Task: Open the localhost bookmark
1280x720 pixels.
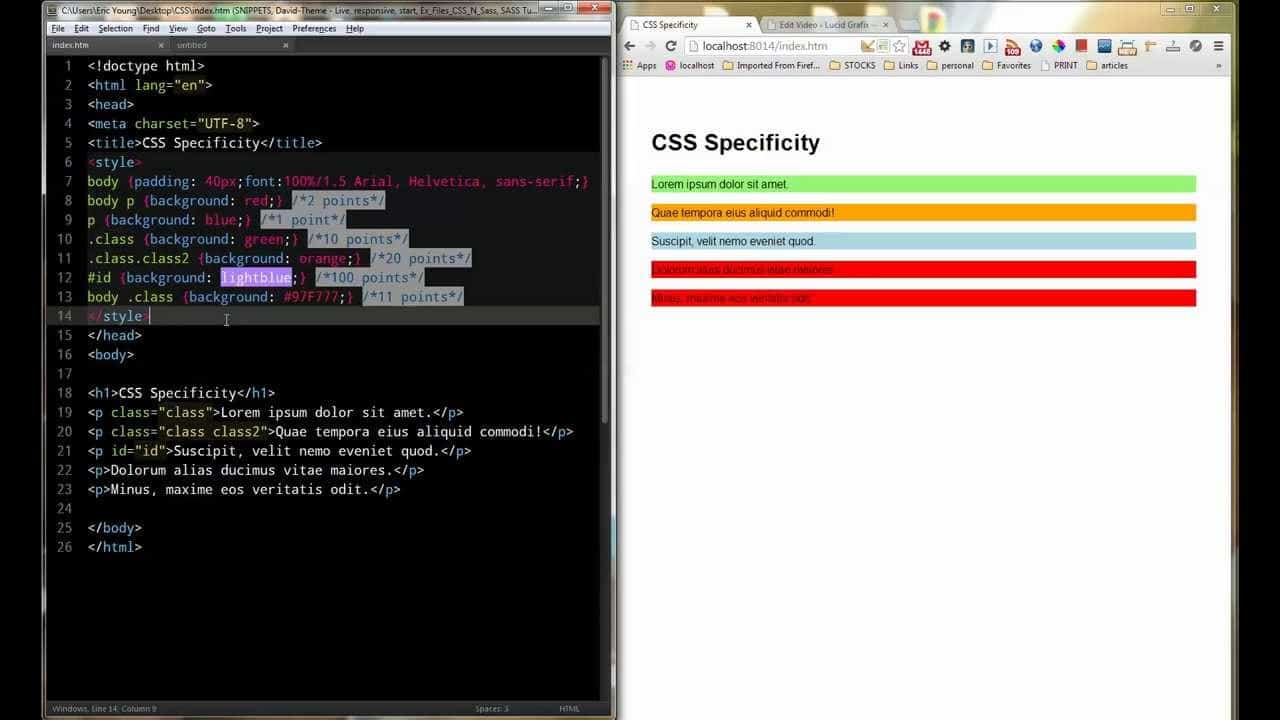Action: [690, 66]
